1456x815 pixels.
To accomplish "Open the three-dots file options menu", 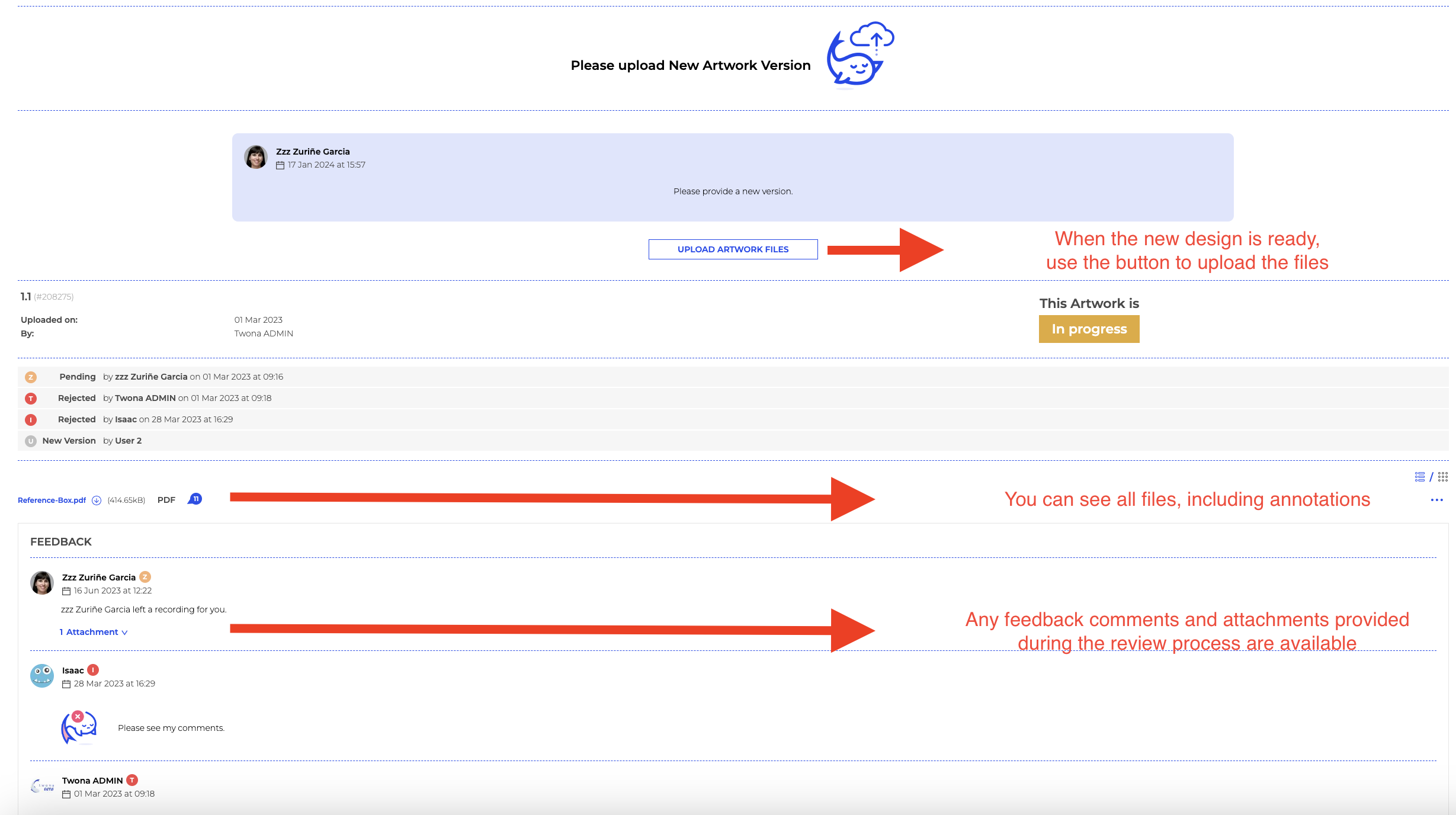I will pos(1436,500).
